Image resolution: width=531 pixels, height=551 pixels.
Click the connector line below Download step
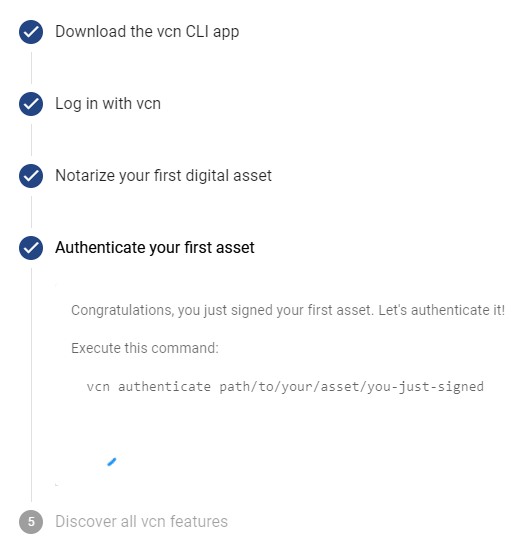pos(31,68)
